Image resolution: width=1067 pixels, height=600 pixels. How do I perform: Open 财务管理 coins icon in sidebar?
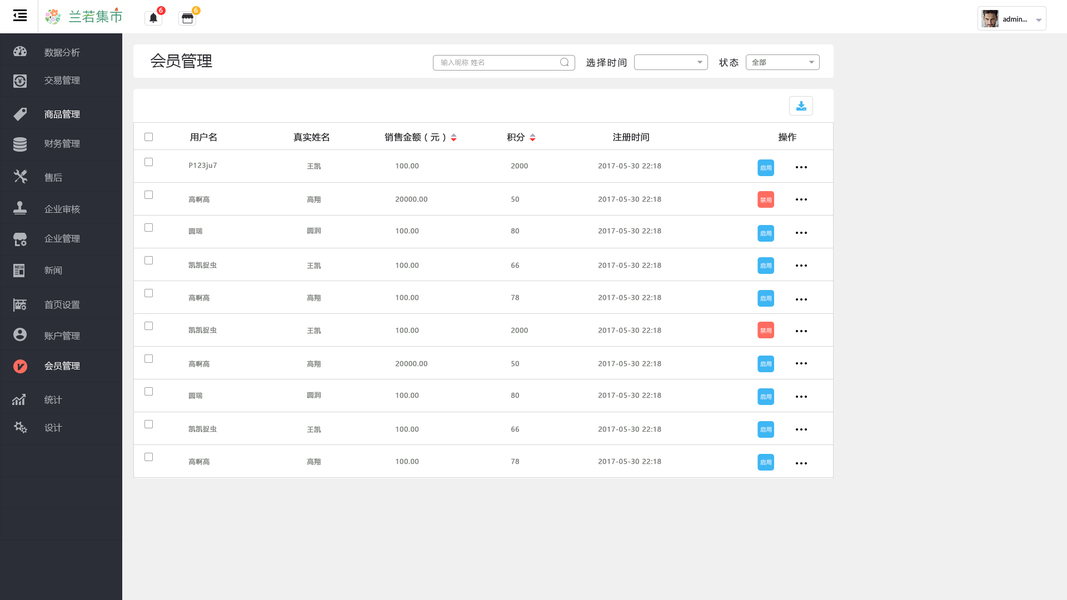click(x=20, y=144)
